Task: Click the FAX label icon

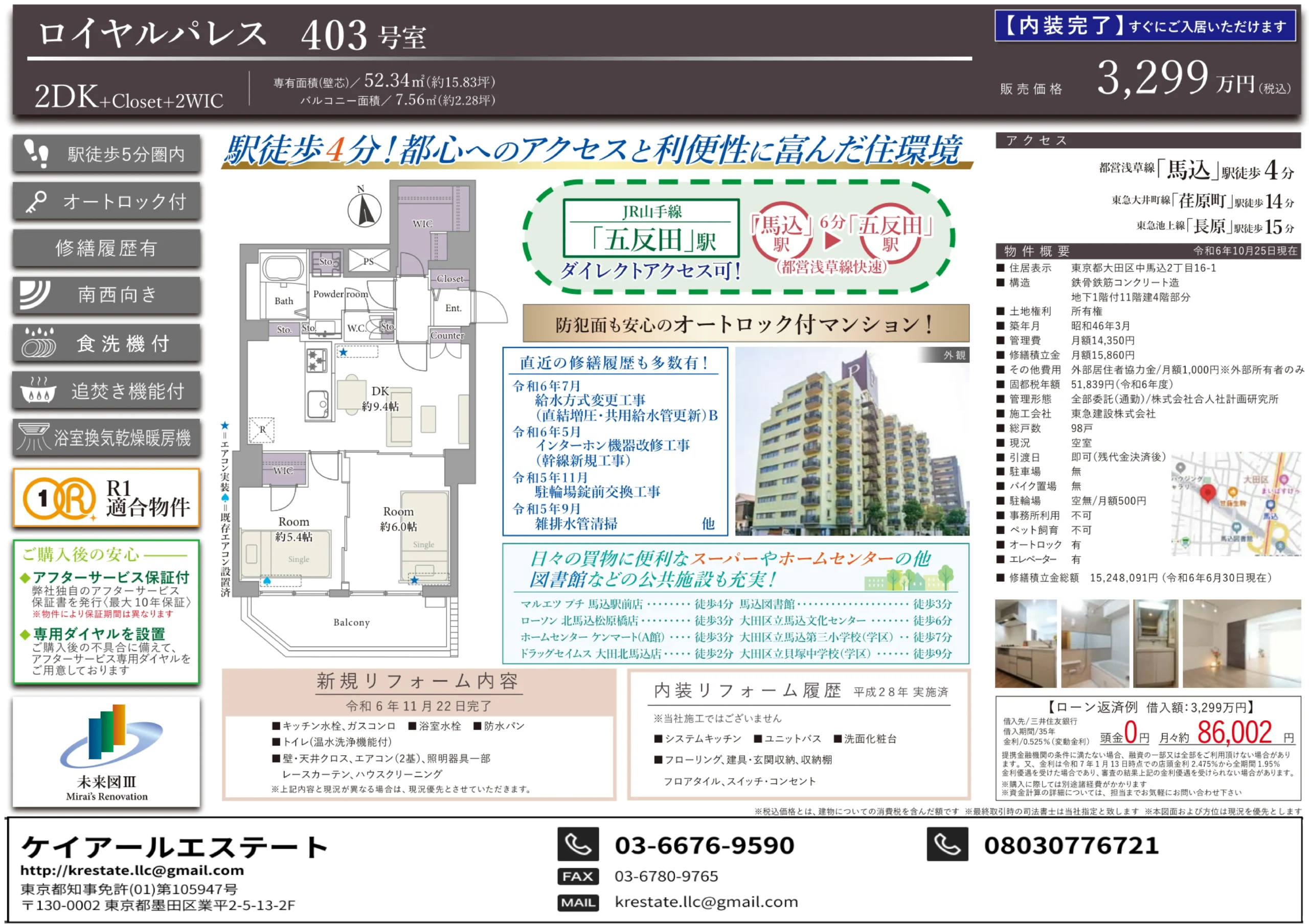Action: coord(578,876)
